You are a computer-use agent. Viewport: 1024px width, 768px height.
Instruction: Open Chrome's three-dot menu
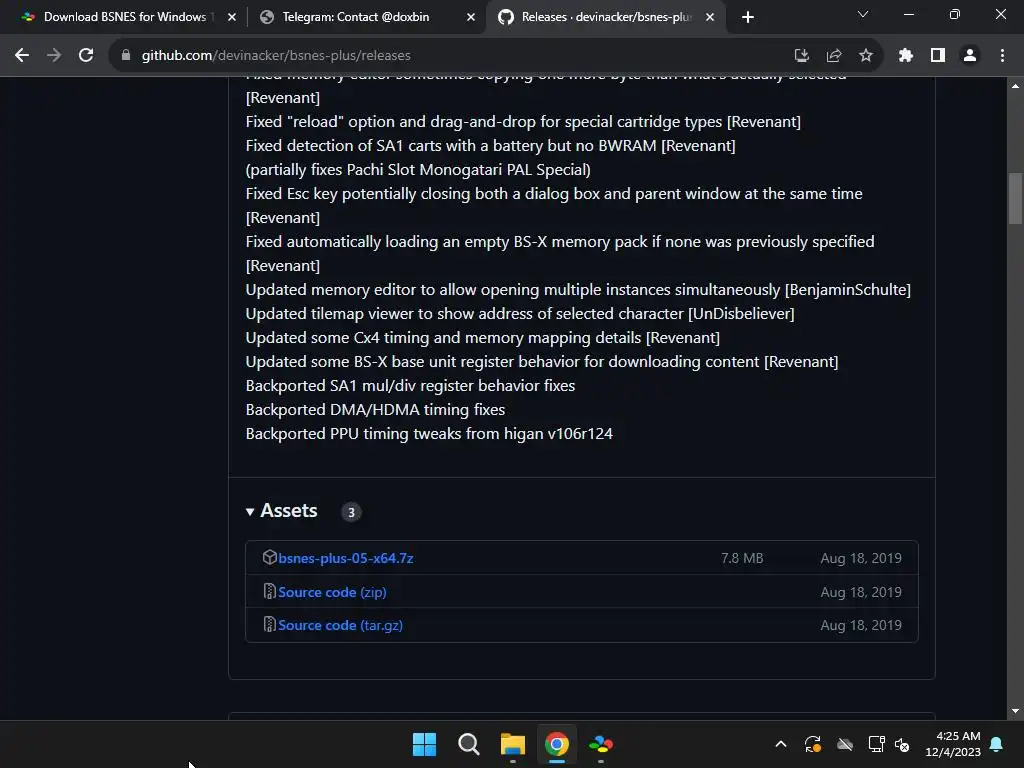click(x=1002, y=56)
